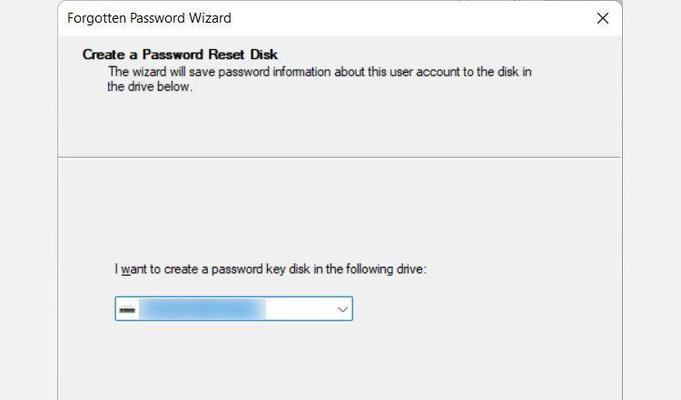Click the word 'Wizard' in the title bar
The image size is (681, 400).
[209, 18]
